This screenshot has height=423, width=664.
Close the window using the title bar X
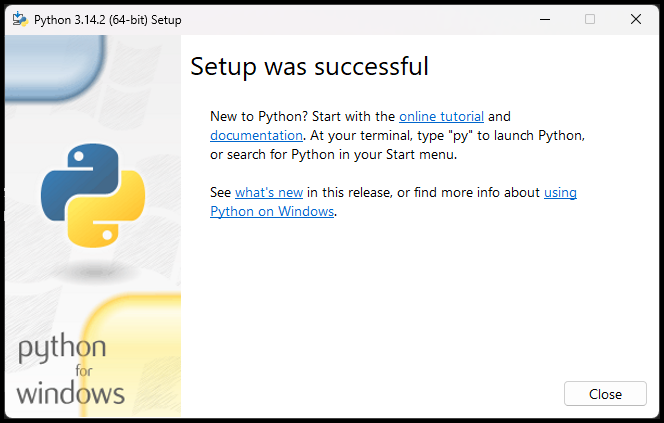[x=636, y=19]
